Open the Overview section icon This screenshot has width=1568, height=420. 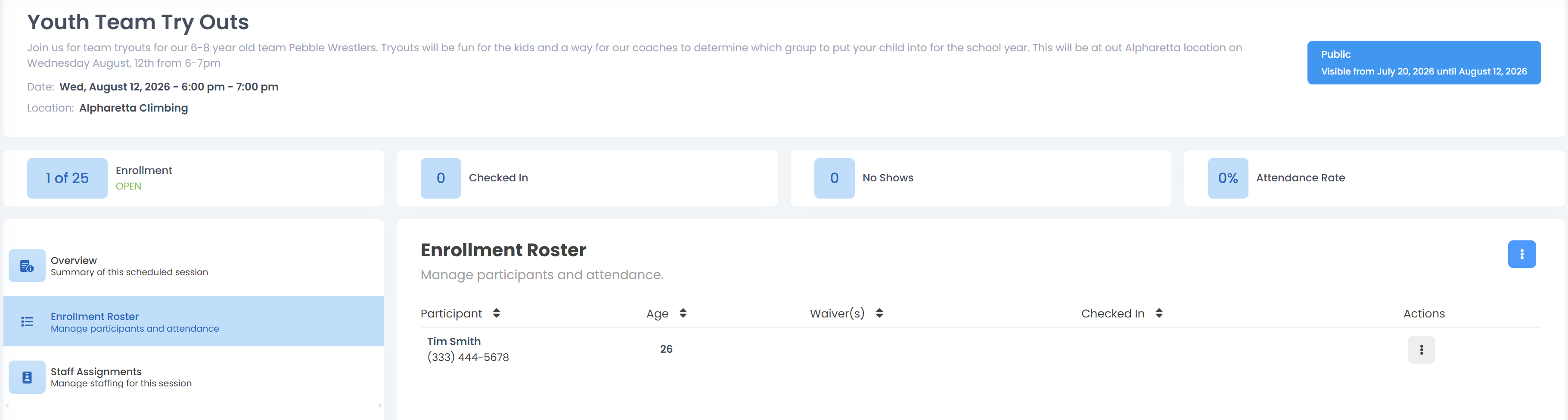[27, 265]
